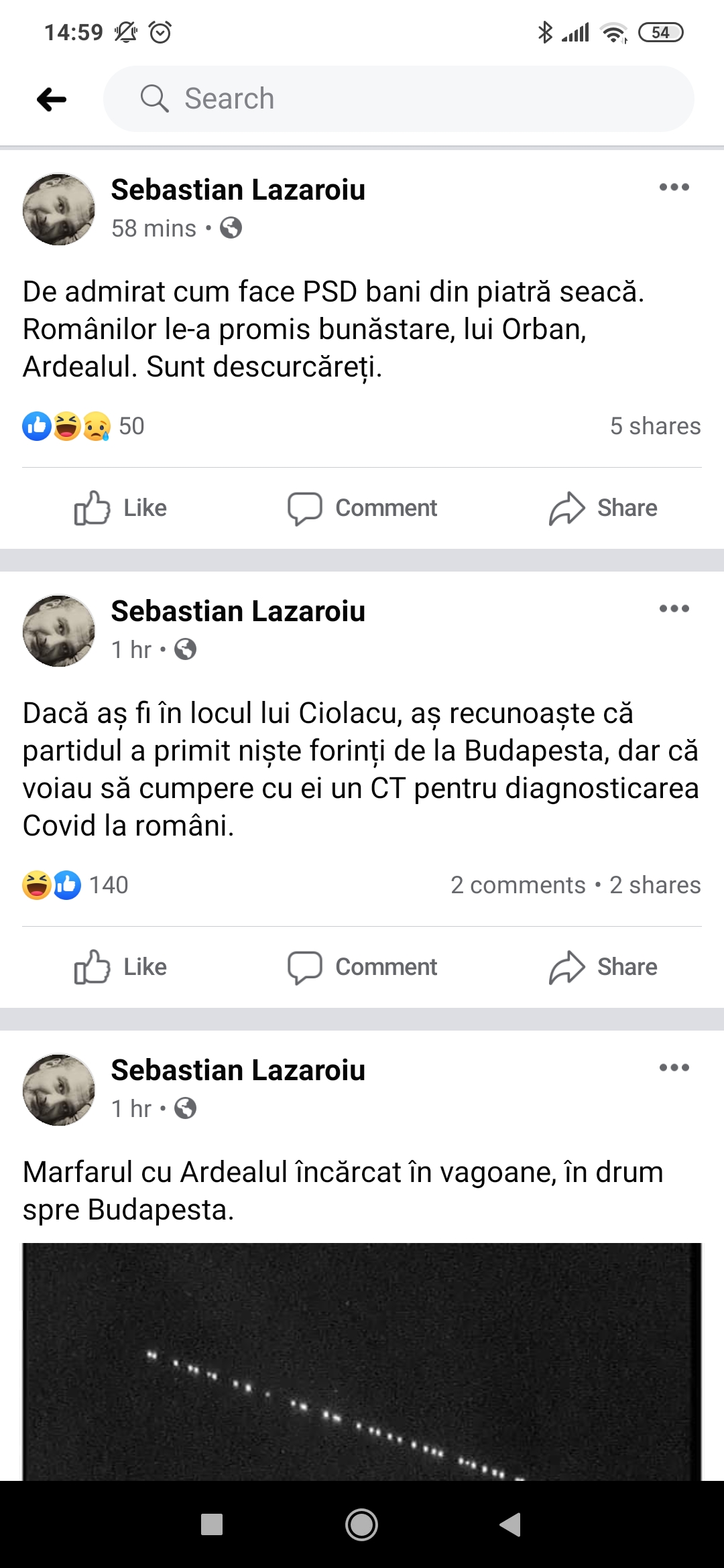Comment on the PSD bani post

click(362, 508)
